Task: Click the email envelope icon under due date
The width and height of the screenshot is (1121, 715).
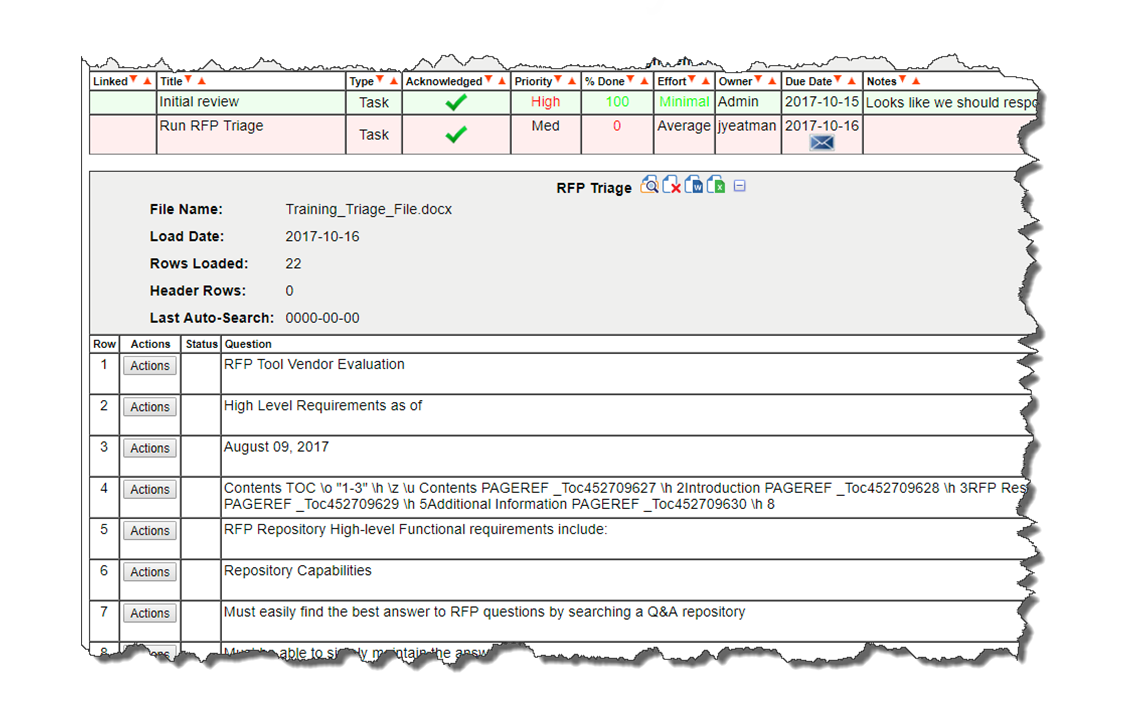Action: [821, 143]
